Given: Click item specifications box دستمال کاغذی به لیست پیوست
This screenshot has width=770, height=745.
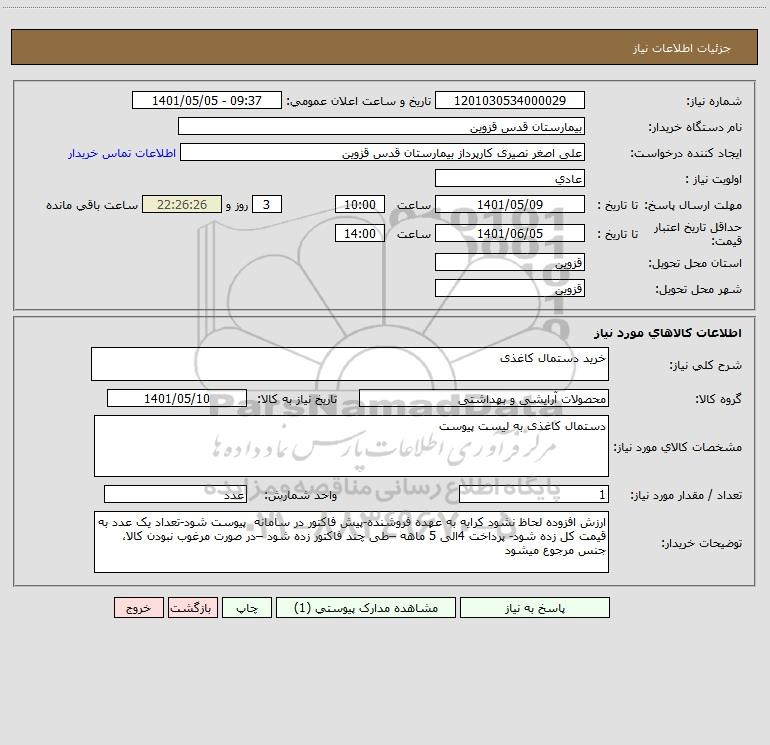Looking at the screenshot, I should [x=351, y=446].
